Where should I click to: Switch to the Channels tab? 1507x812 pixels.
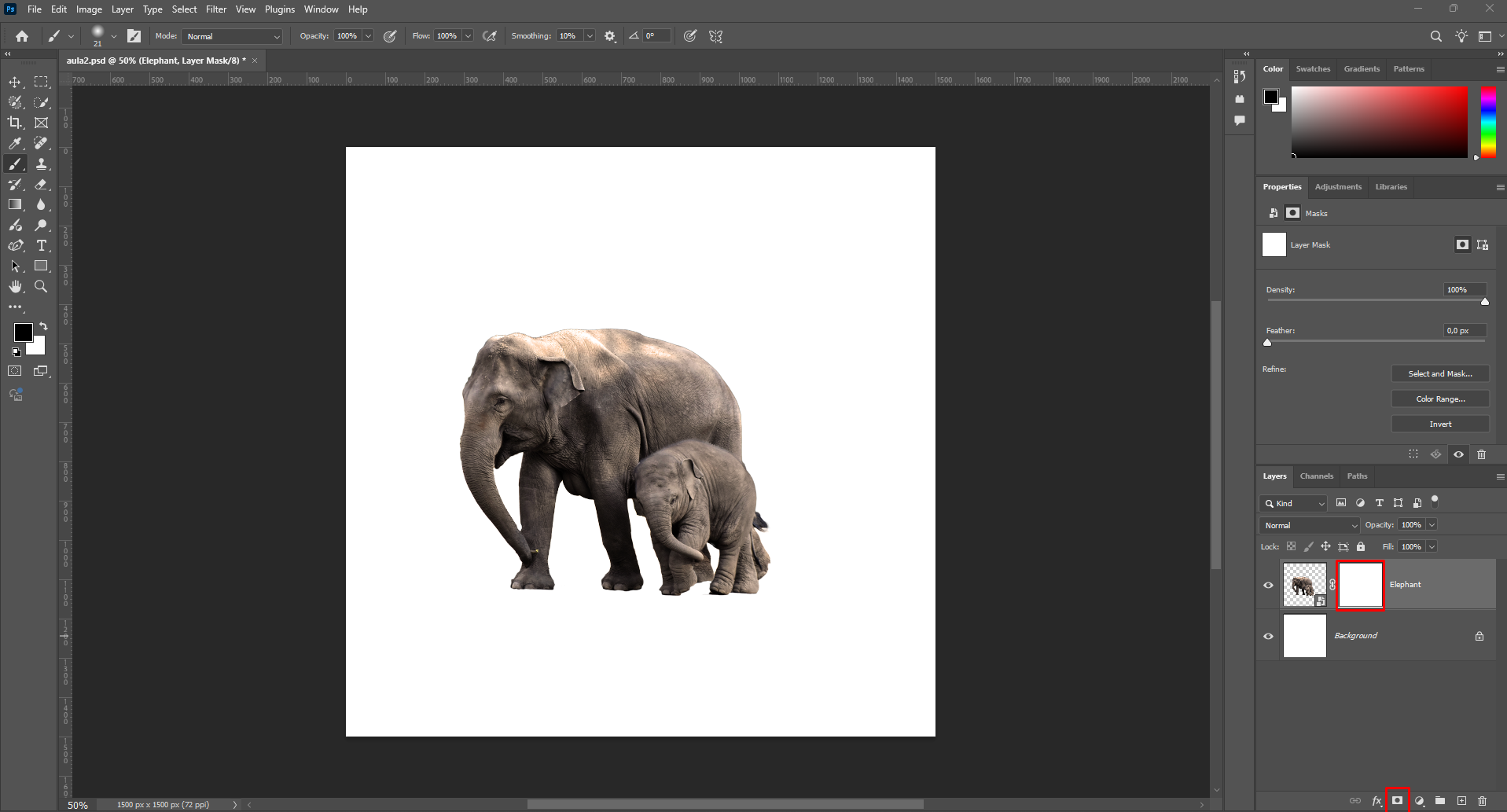pyautogui.click(x=1316, y=476)
